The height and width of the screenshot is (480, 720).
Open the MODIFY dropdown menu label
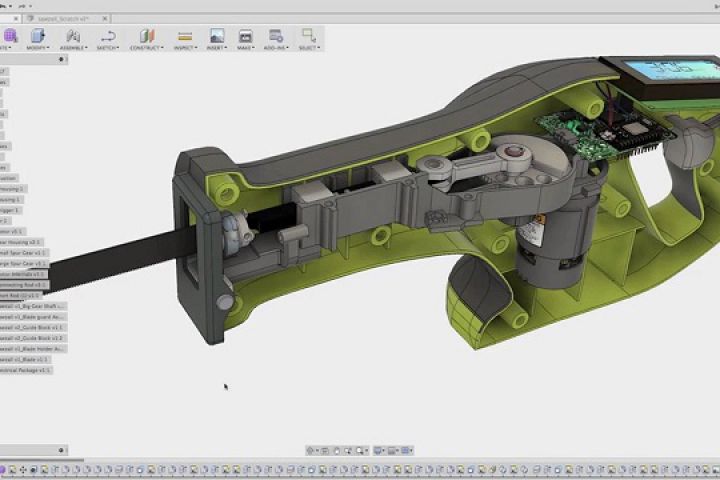(x=37, y=48)
